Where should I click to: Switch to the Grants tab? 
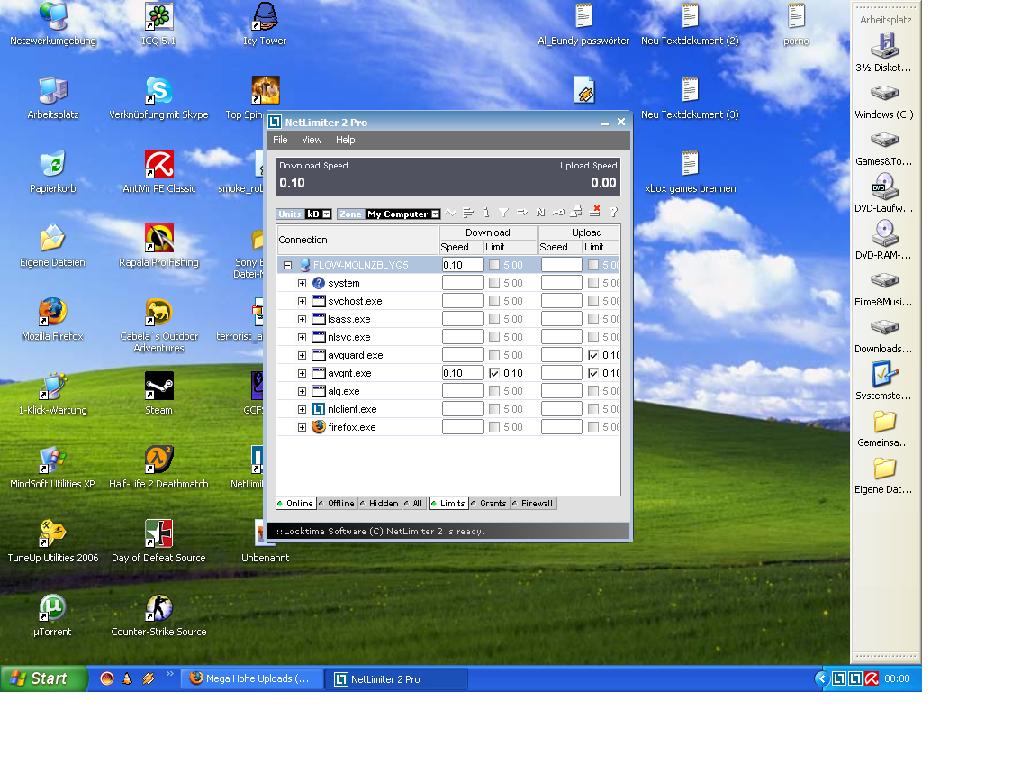[489, 504]
